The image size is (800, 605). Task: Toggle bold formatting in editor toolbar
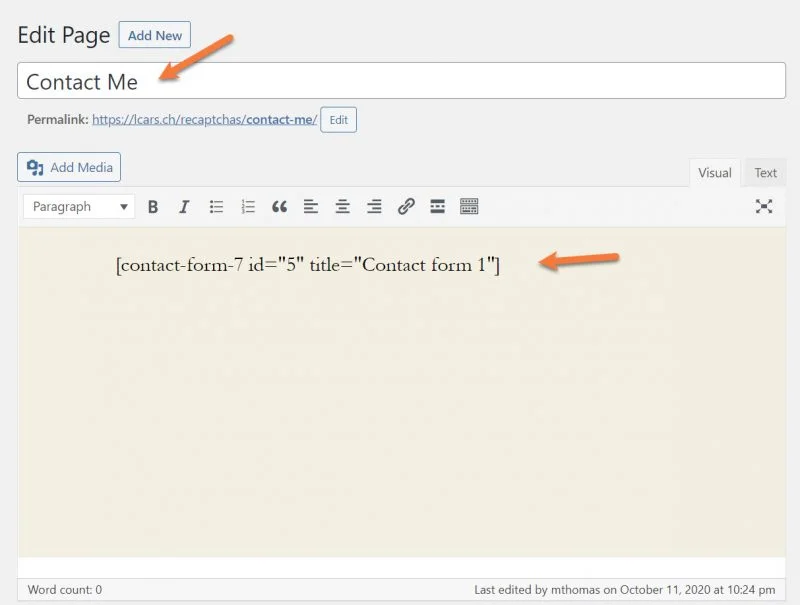[x=153, y=207]
